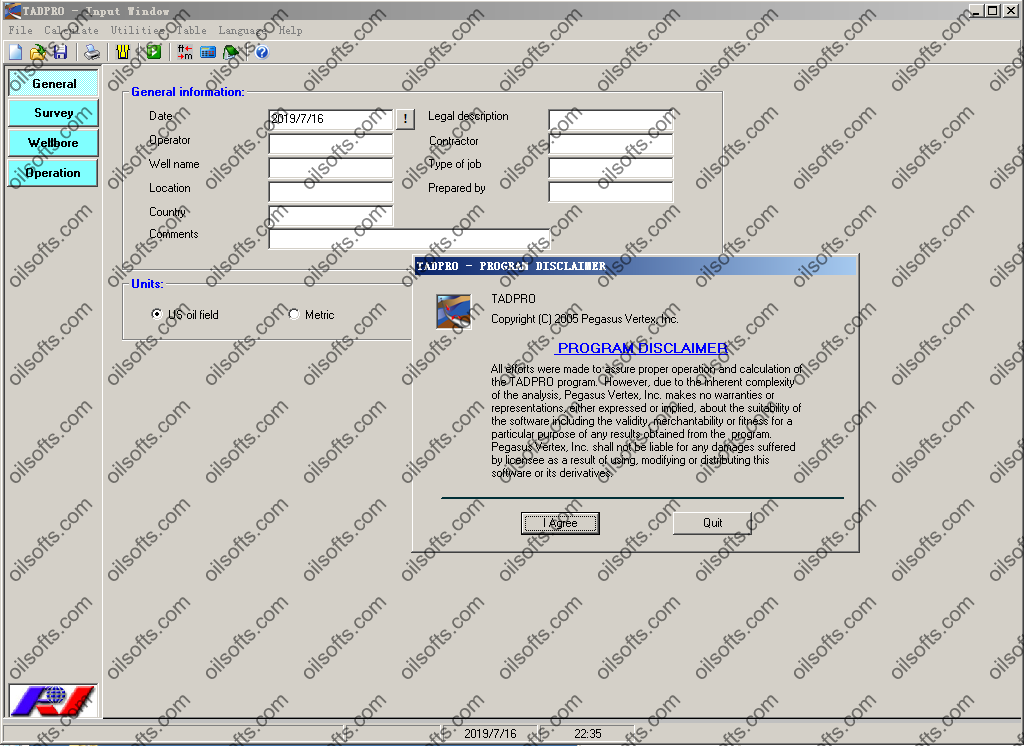Click the Copyright Pegasus Vertex text
This screenshot has height=746, width=1024.
click(584, 319)
